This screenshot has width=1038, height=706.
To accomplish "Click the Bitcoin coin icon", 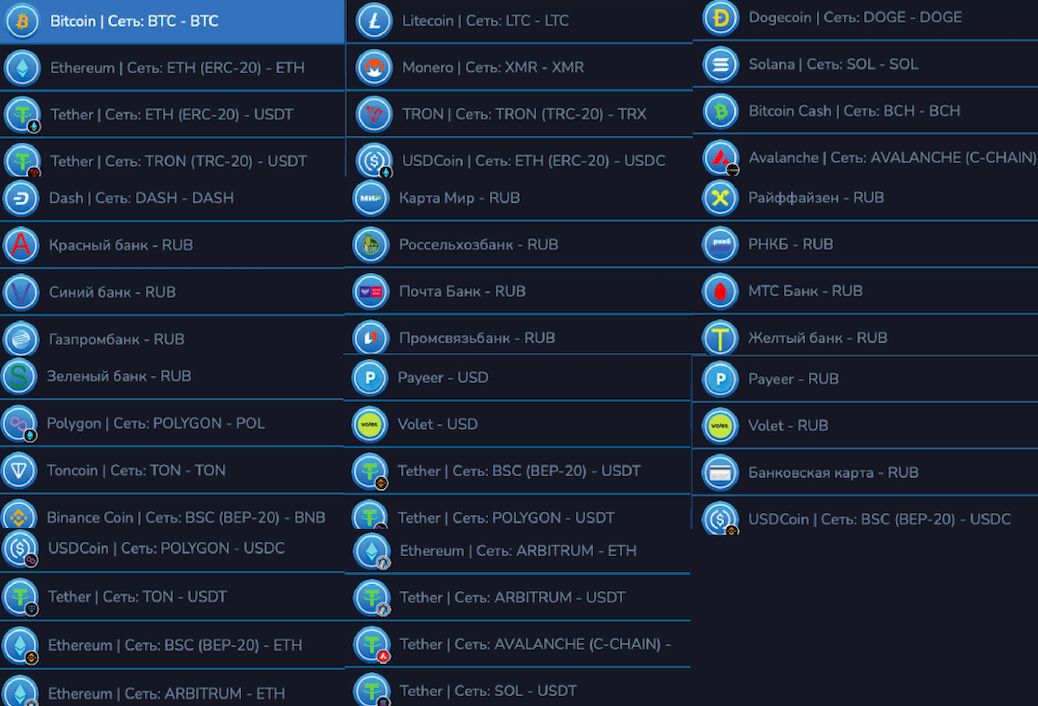I will [x=23, y=21].
